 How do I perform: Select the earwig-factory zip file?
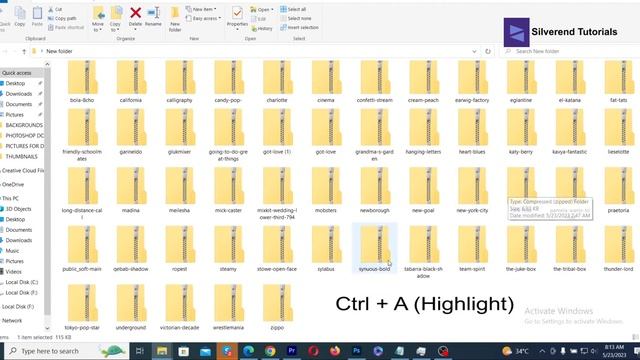click(472, 82)
